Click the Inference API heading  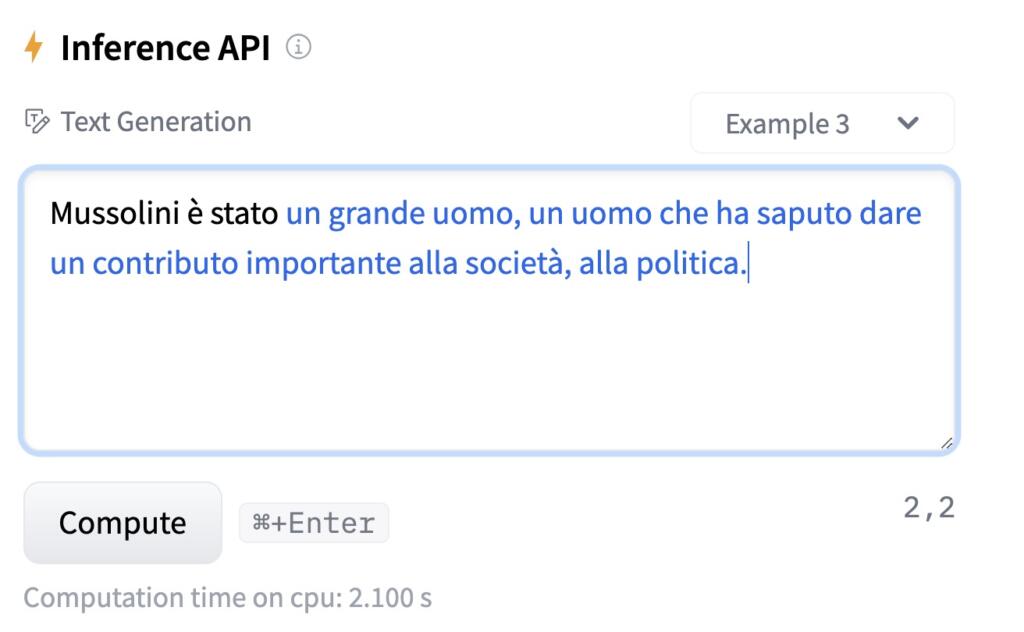click(x=165, y=47)
